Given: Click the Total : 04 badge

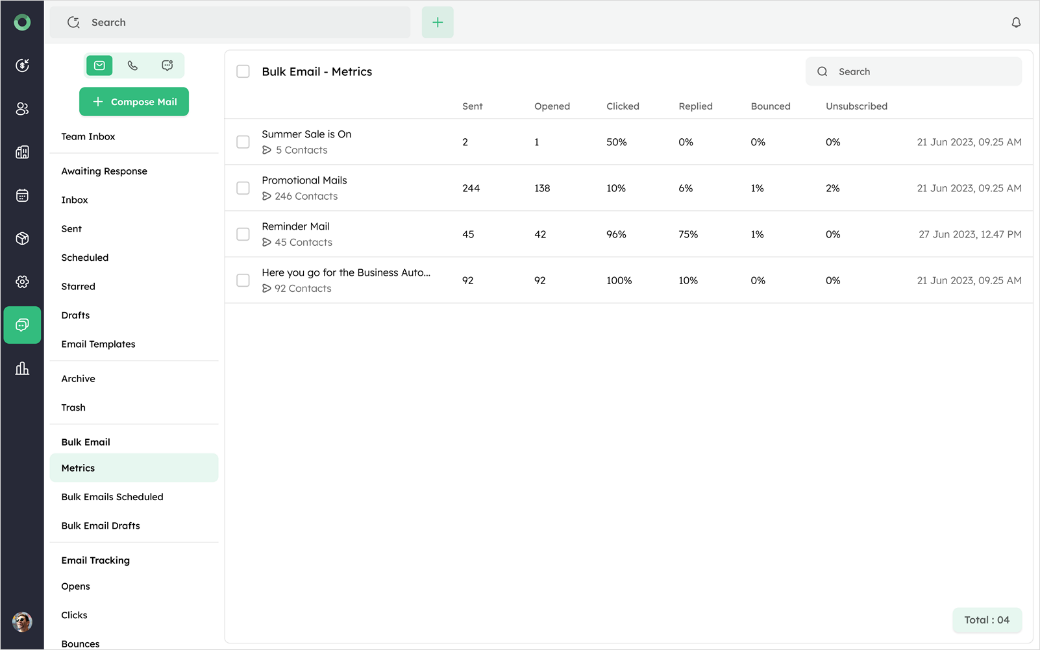Looking at the screenshot, I should pos(987,620).
